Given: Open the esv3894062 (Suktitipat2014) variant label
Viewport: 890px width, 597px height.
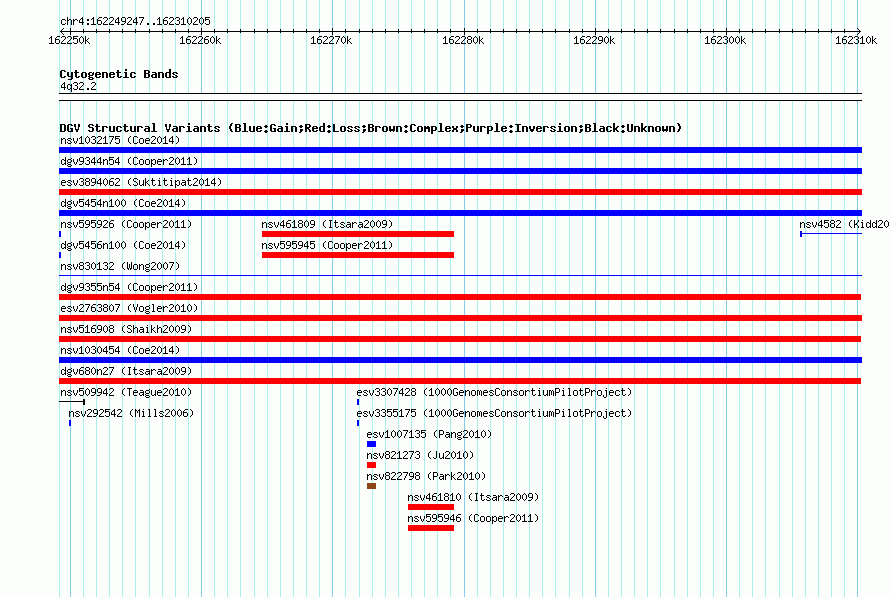Looking at the screenshot, I should (141, 182).
